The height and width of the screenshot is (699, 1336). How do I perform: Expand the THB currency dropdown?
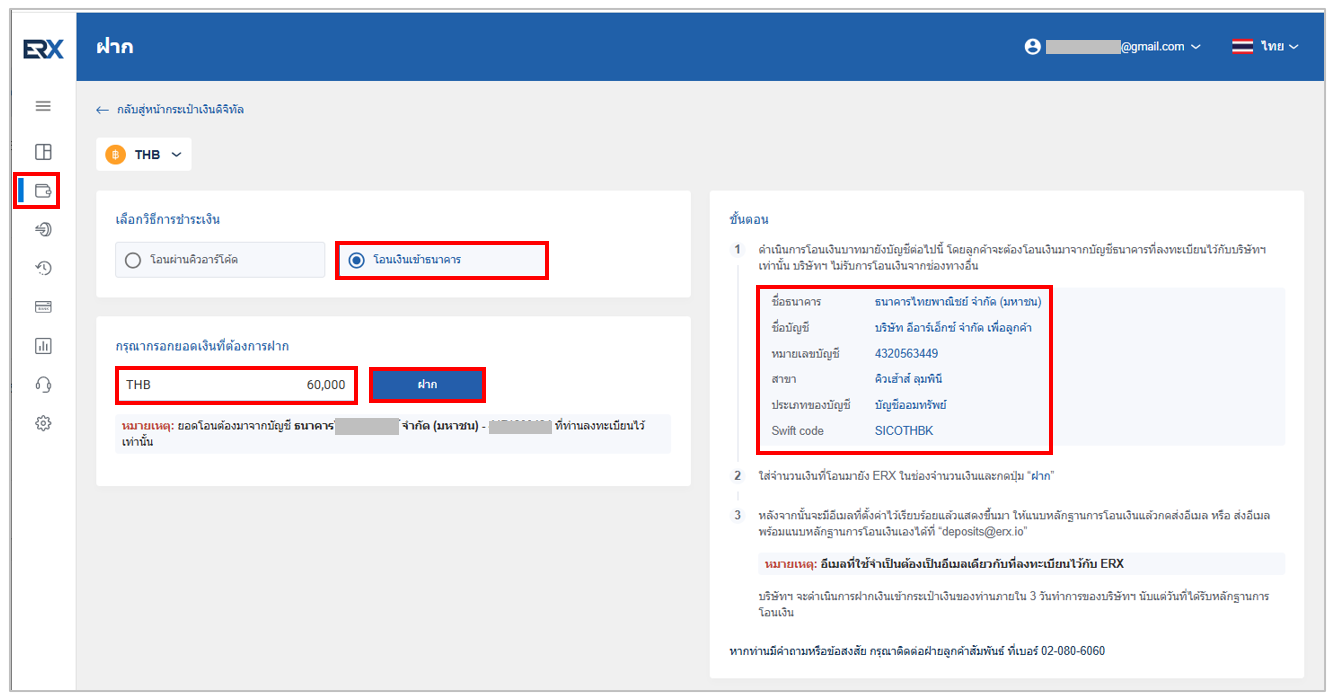pos(144,155)
